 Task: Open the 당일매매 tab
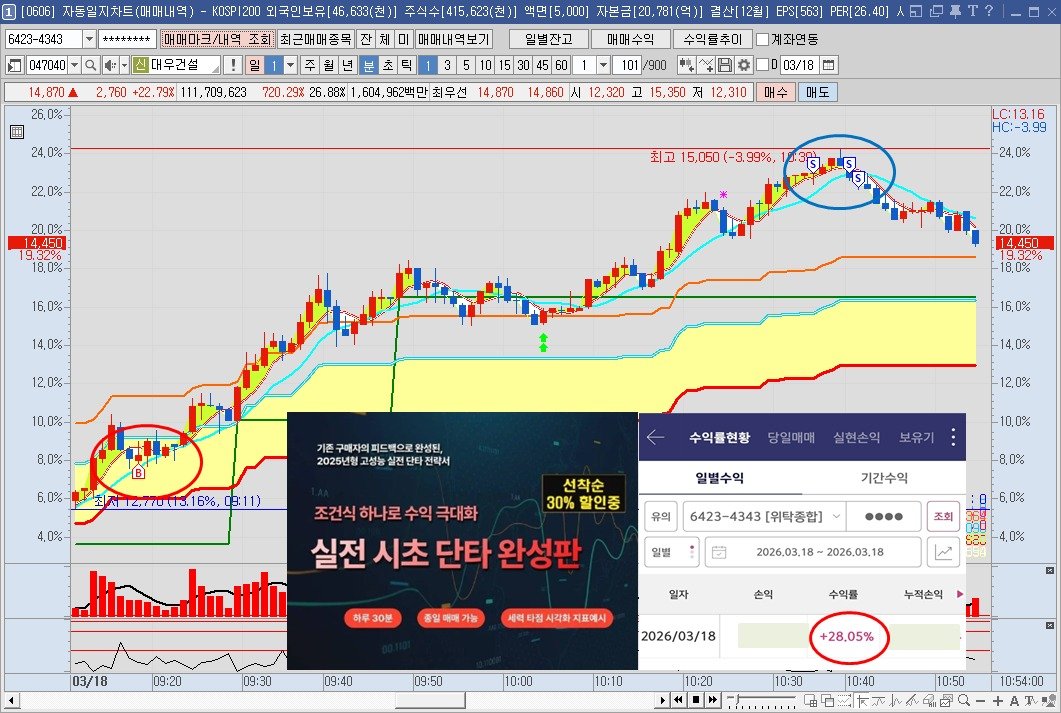point(790,437)
